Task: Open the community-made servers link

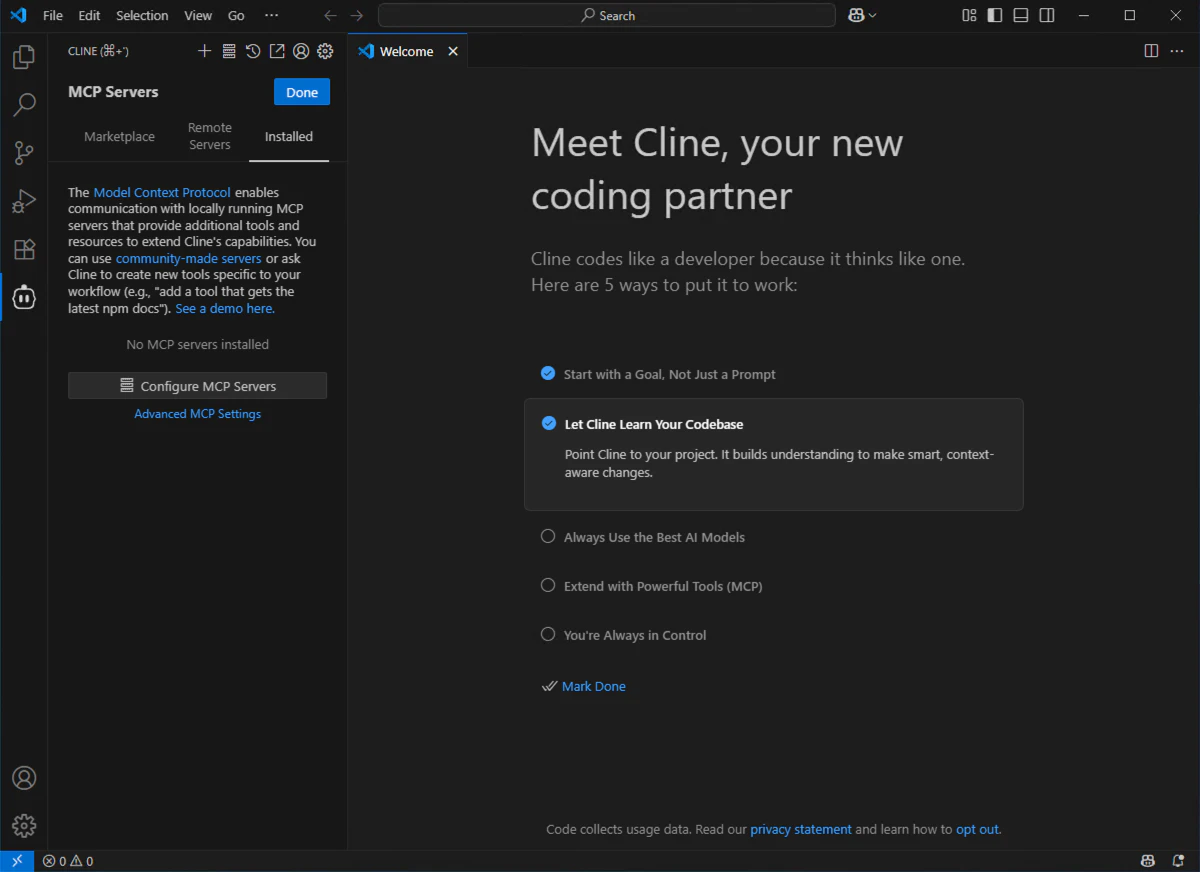Action: (189, 258)
